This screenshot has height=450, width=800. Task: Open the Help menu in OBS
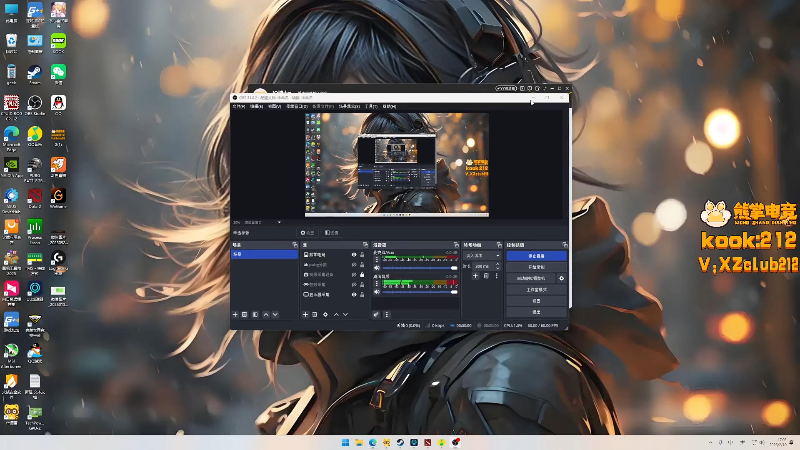tap(389, 106)
